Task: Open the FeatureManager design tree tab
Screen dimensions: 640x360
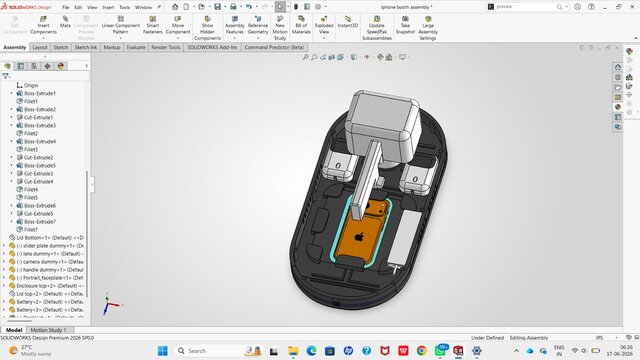Action: (x=7, y=66)
